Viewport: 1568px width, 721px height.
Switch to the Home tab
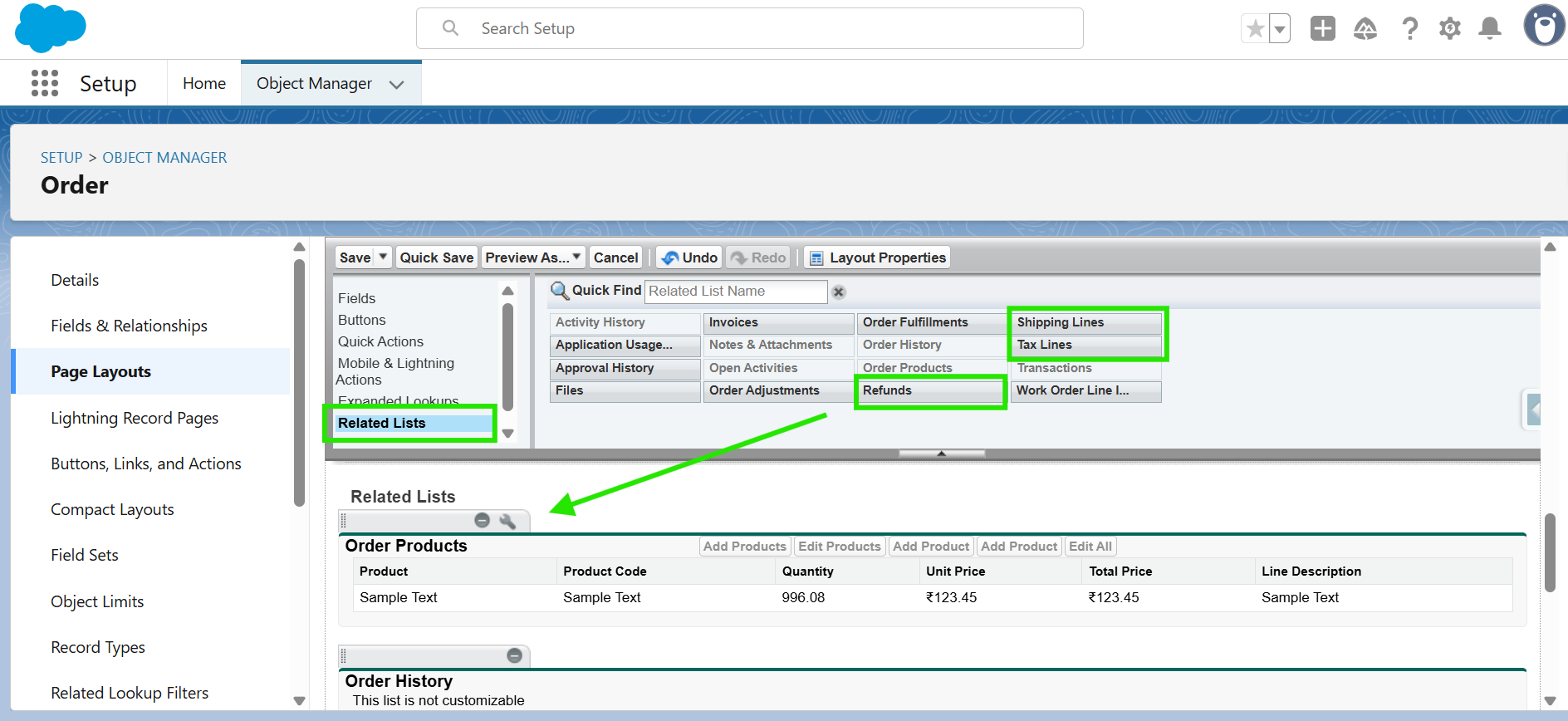[x=204, y=83]
